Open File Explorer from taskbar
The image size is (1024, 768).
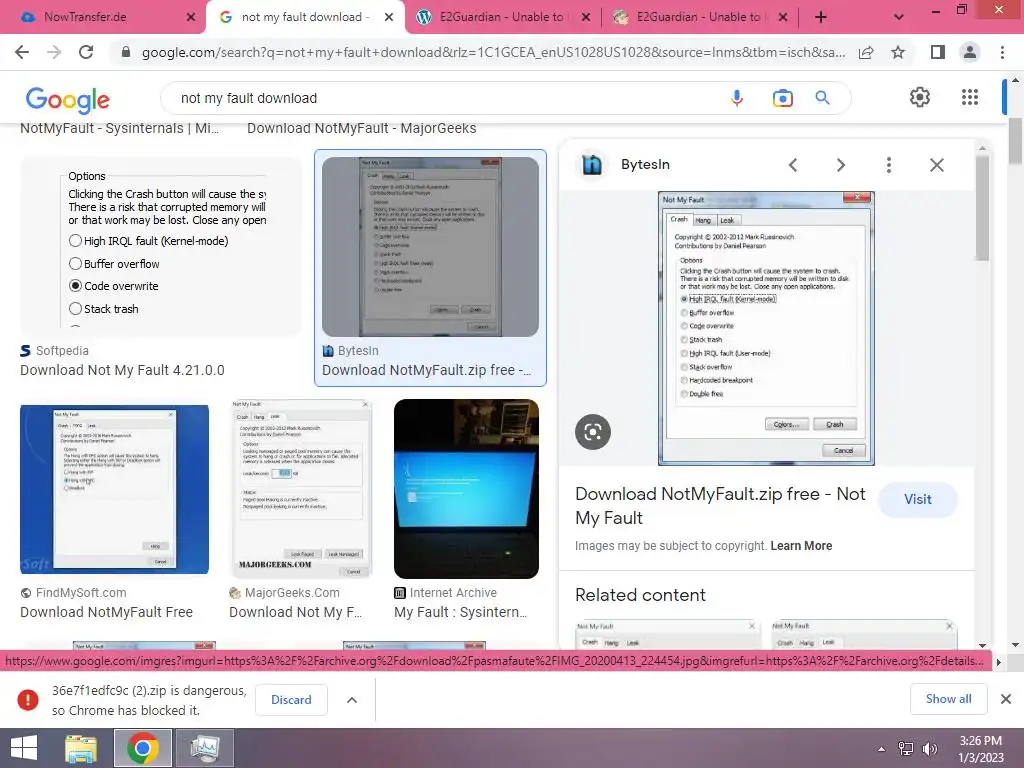(x=81, y=748)
